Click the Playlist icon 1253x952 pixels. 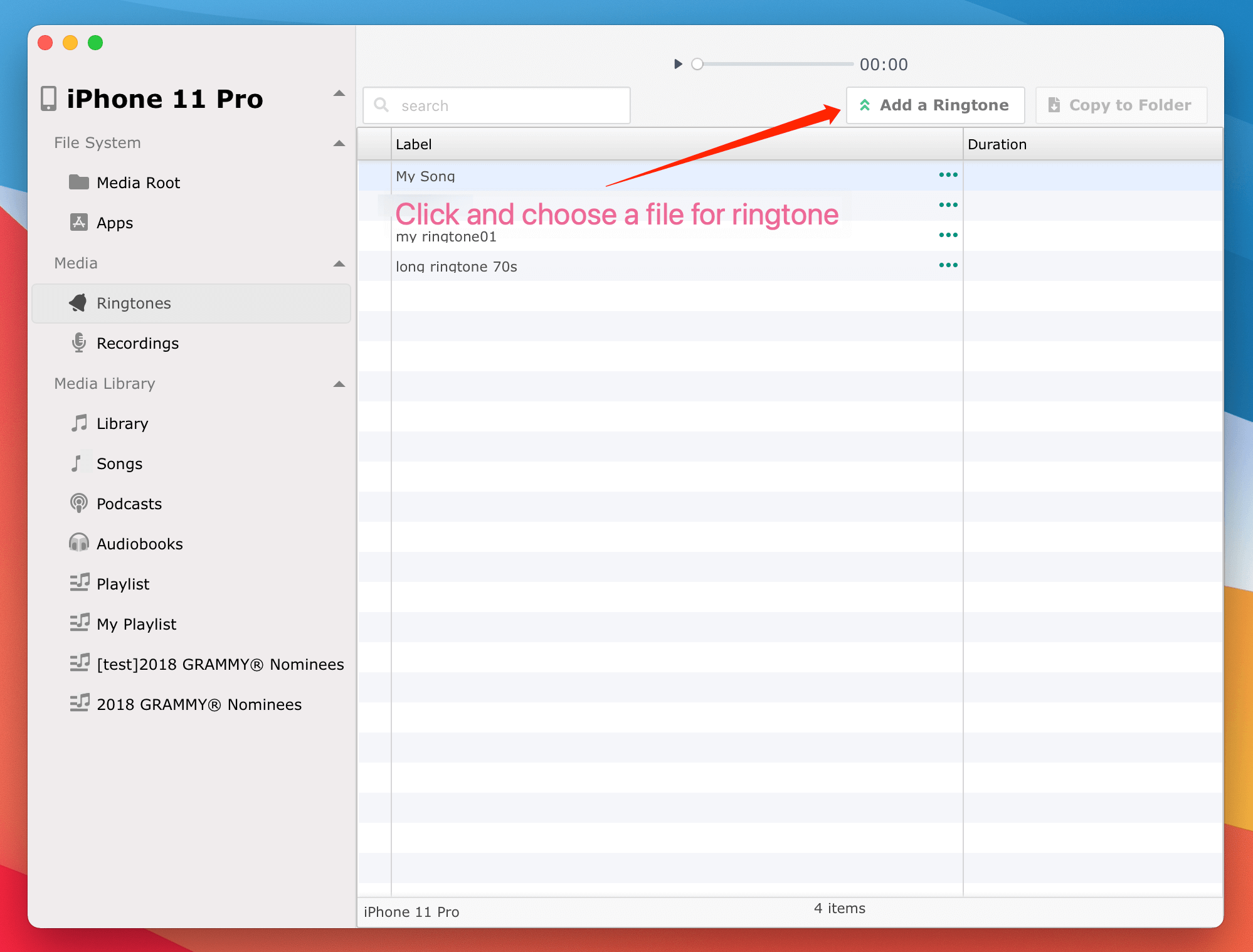pyautogui.click(x=80, y=583)
